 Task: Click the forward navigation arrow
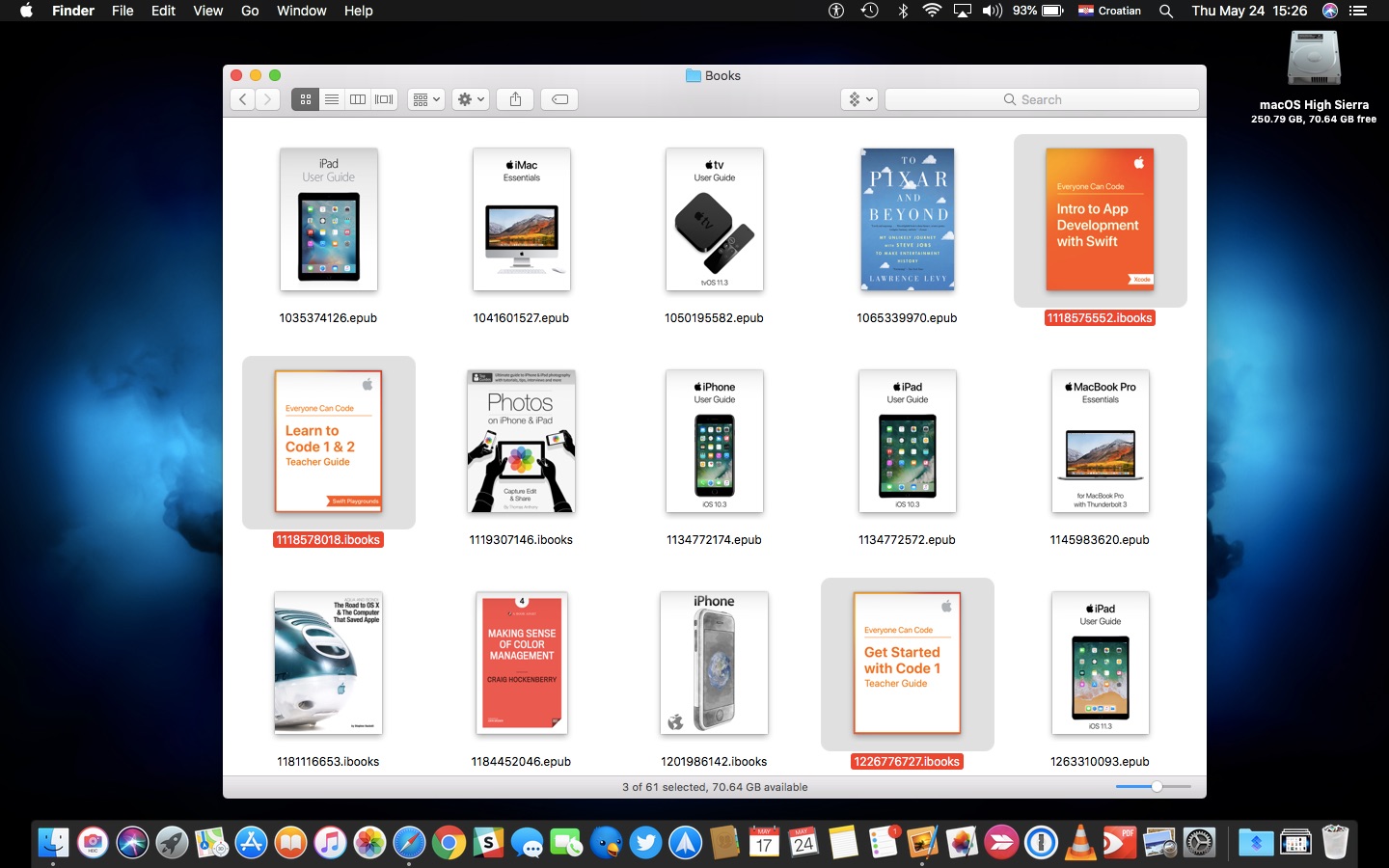(267, 98)
